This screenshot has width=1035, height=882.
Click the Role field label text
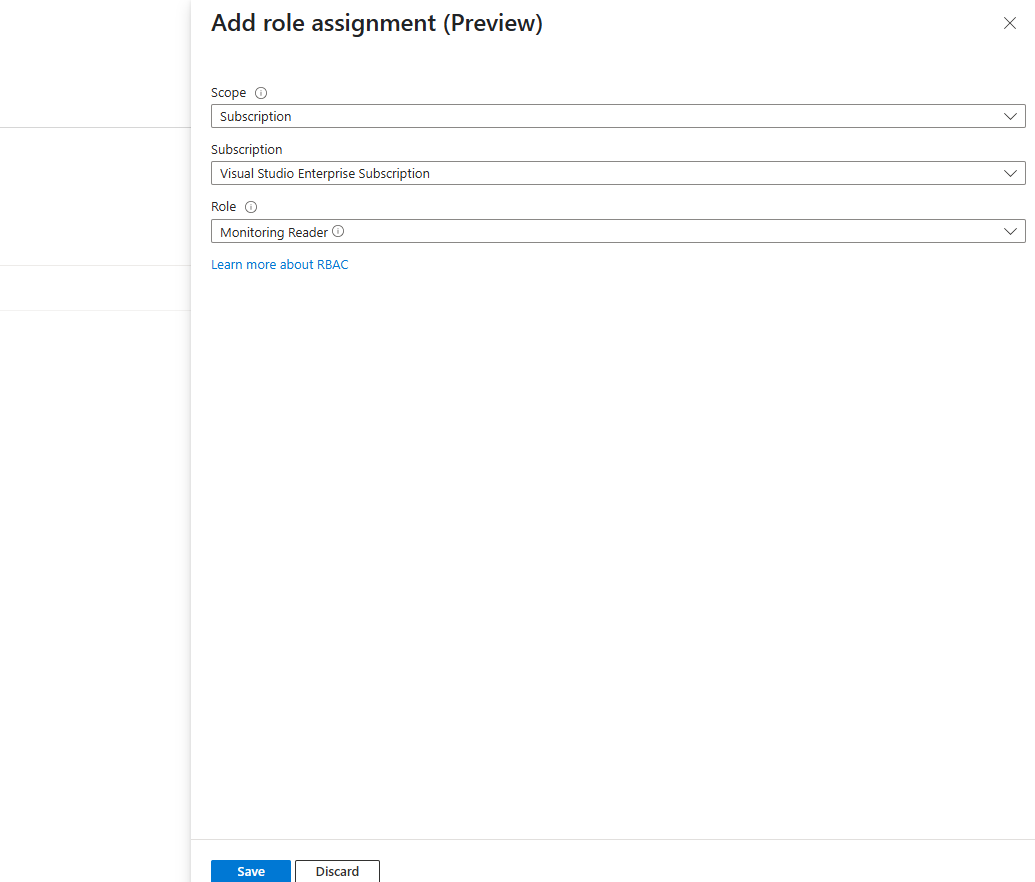click(223, 207)
